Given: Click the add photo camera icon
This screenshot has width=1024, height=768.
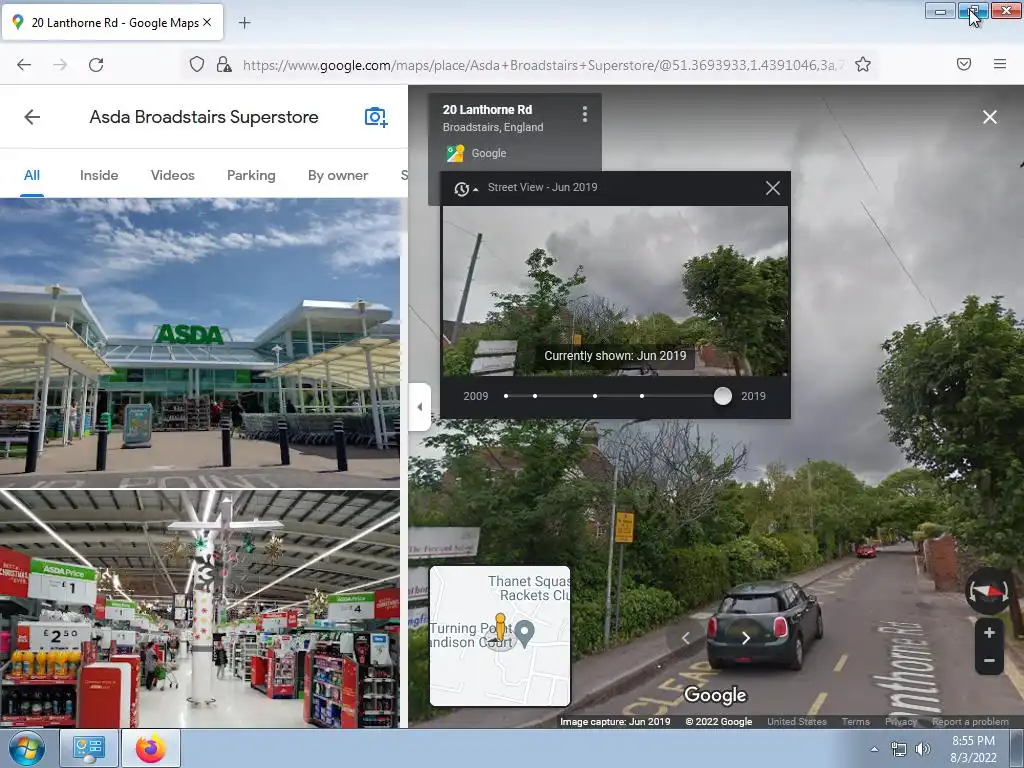Looking at the screenshot, I should (376, 117).
